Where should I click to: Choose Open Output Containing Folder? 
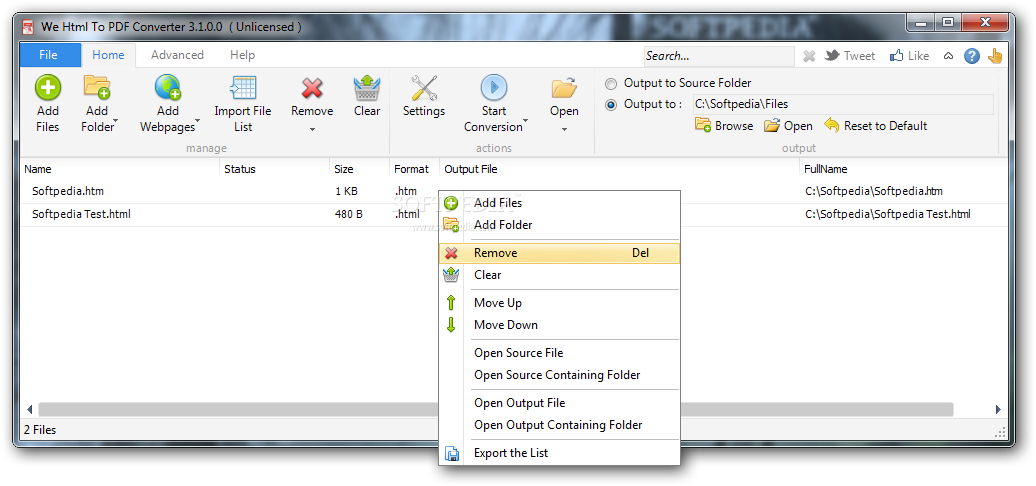point(559,425)
